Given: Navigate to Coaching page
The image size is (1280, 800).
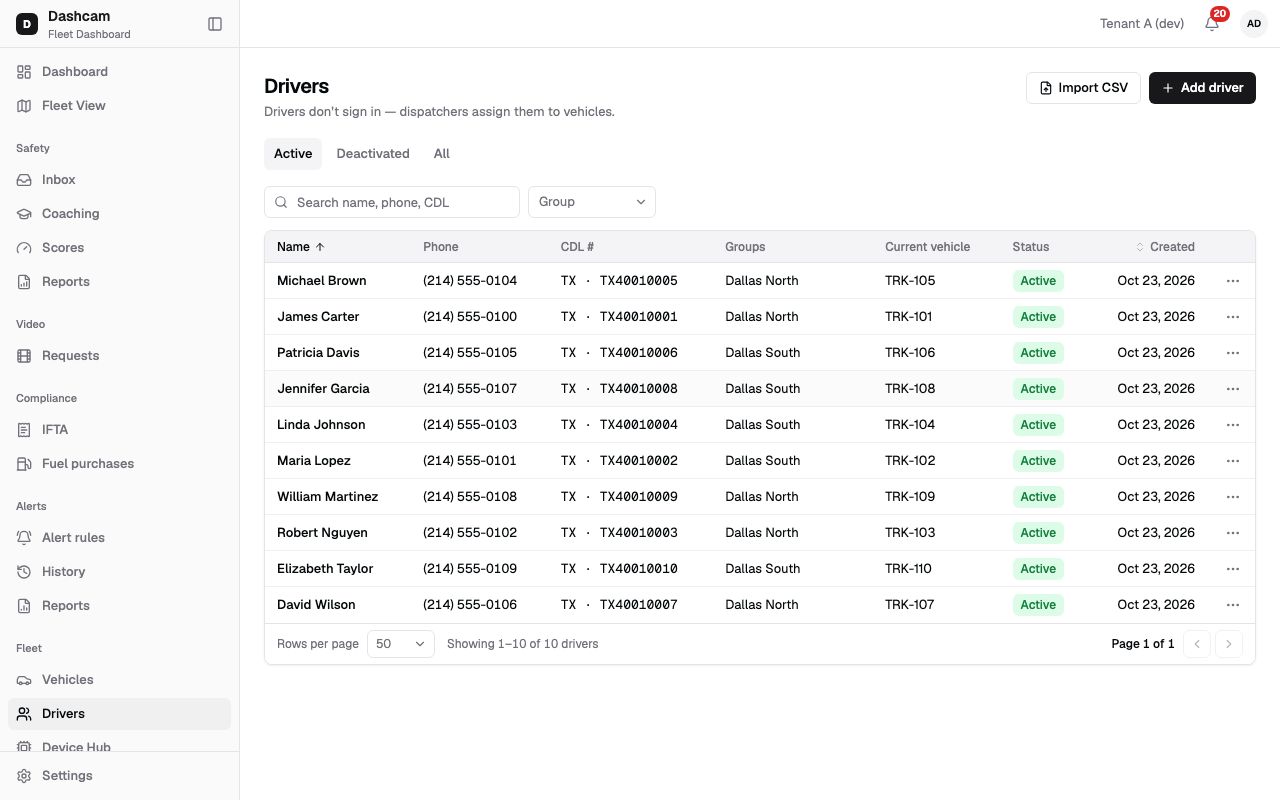Looking at the screenshot, I should pos(119,214).
